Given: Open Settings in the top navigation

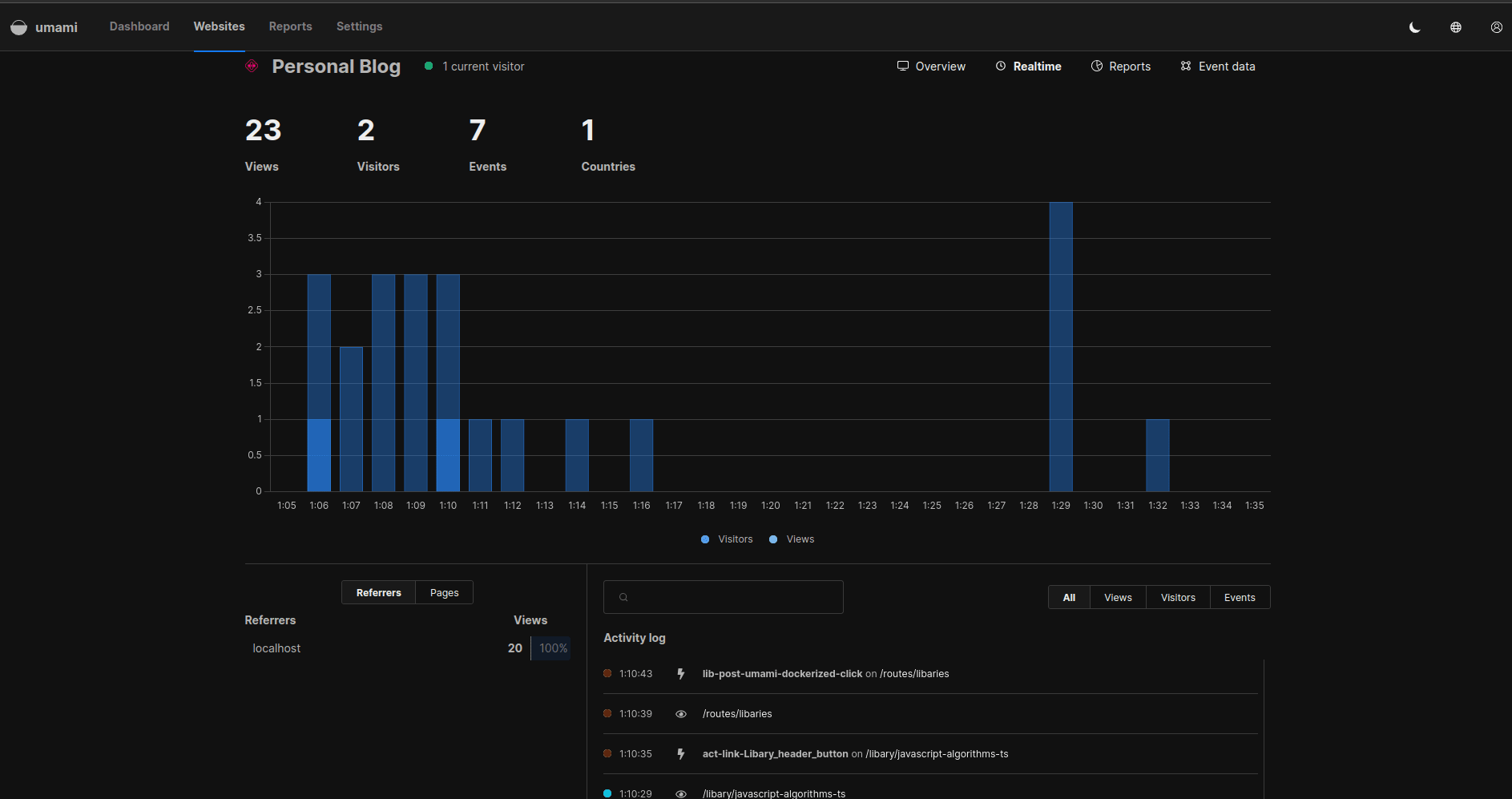Looking at the screenshot, I should point(360,26).
